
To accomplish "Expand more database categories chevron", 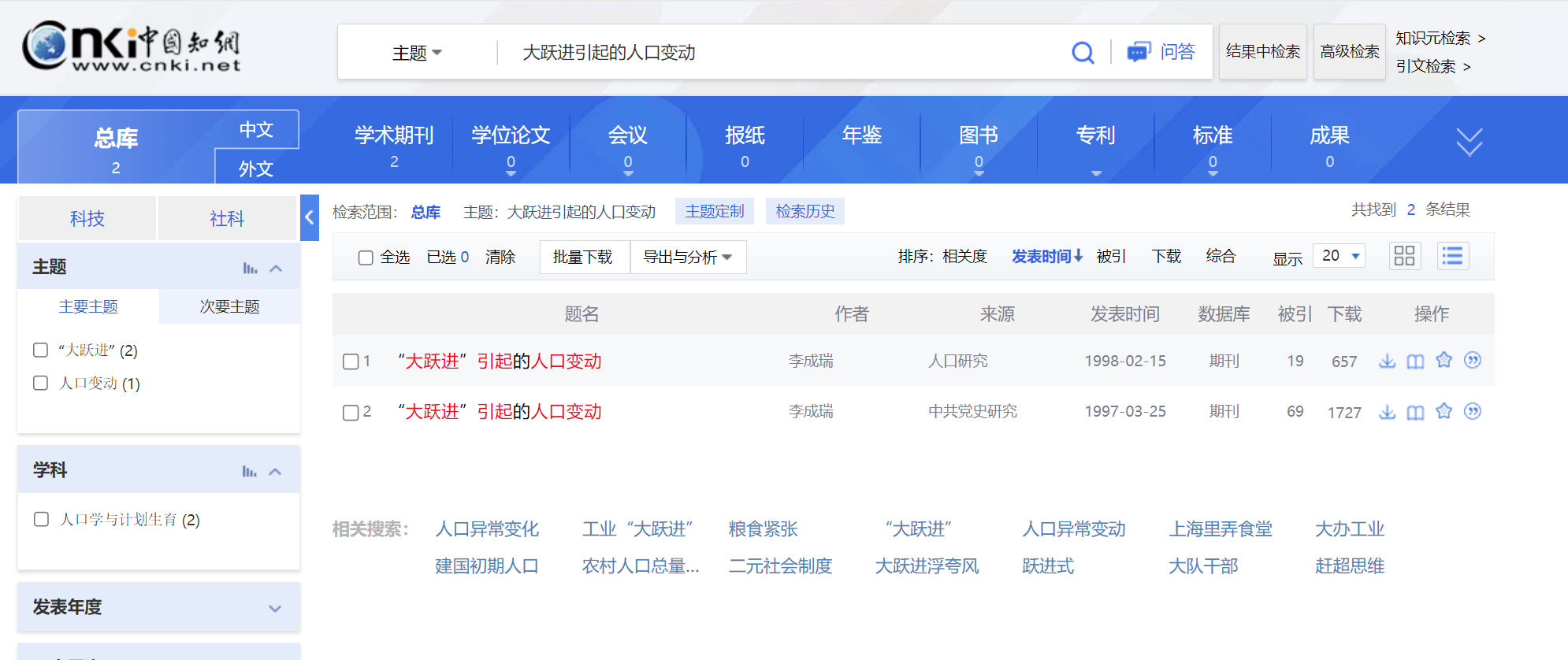I will click(x=1469, y=142).
